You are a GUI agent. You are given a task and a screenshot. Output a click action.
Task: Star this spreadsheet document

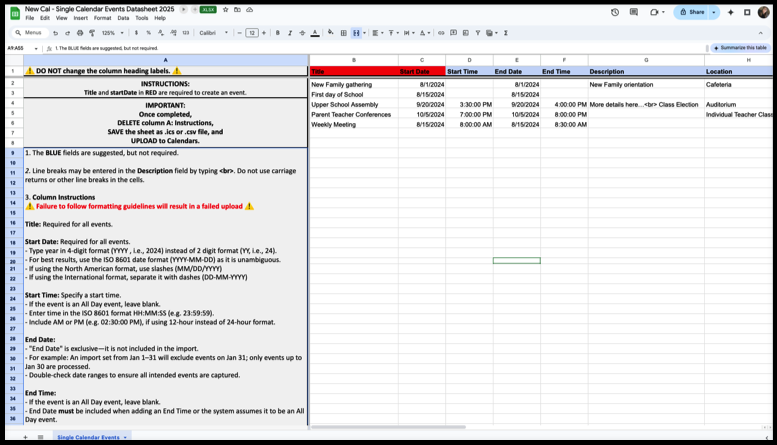point(225,9)
